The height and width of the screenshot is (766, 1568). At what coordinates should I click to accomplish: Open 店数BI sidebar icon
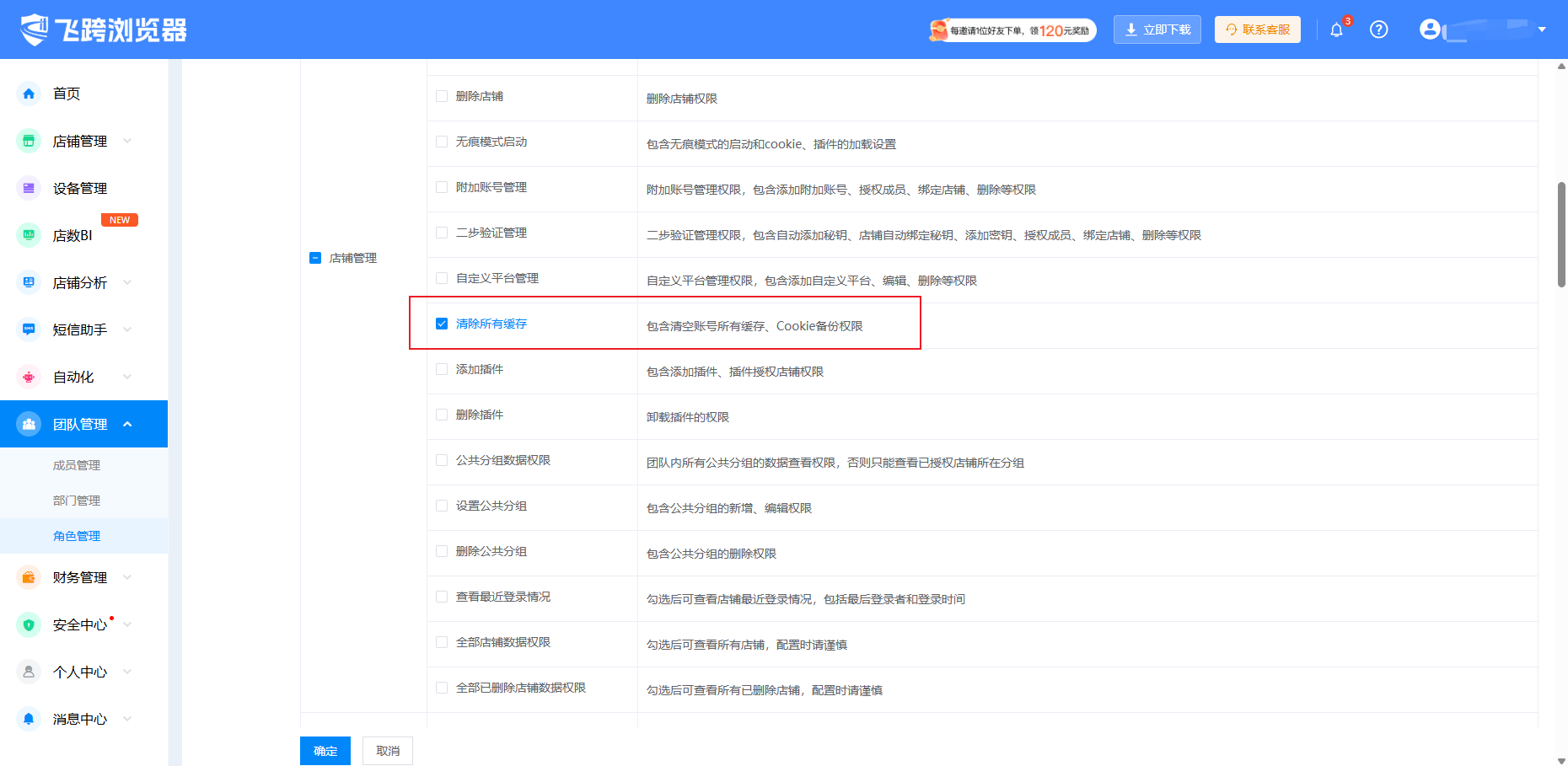click(29, 235)
